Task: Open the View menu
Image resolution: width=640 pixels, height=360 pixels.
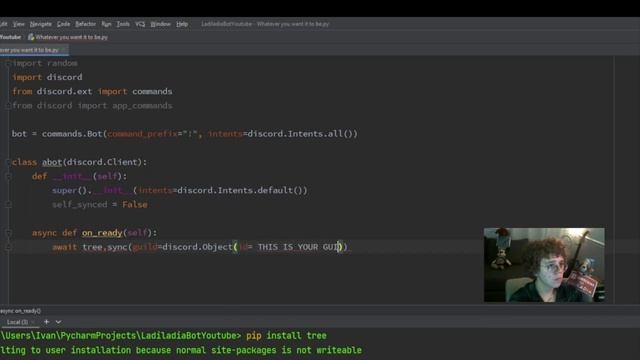Action: click(x=18, y=24)
